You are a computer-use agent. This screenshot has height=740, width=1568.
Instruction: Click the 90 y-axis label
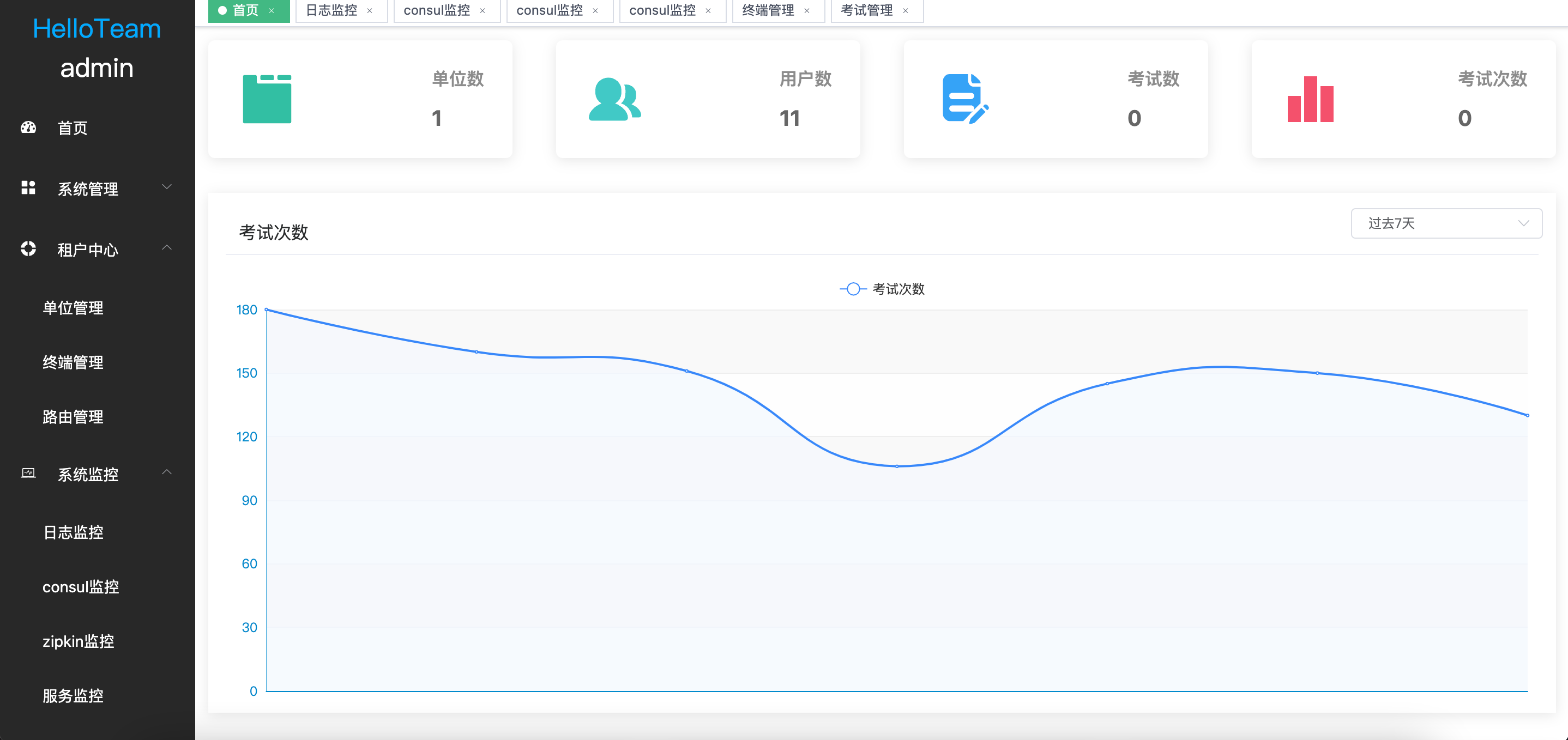tap(250, 500)
